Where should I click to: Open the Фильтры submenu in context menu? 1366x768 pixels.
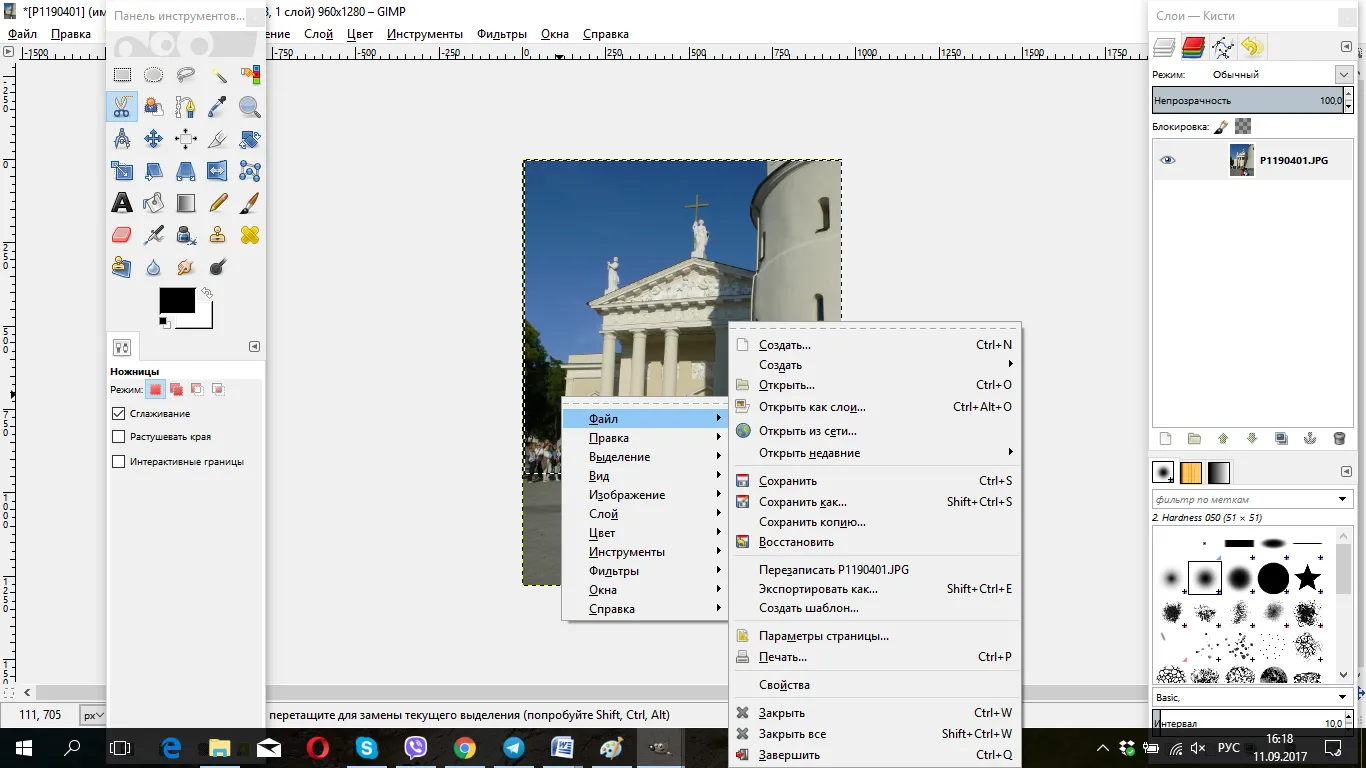point(645,571)
